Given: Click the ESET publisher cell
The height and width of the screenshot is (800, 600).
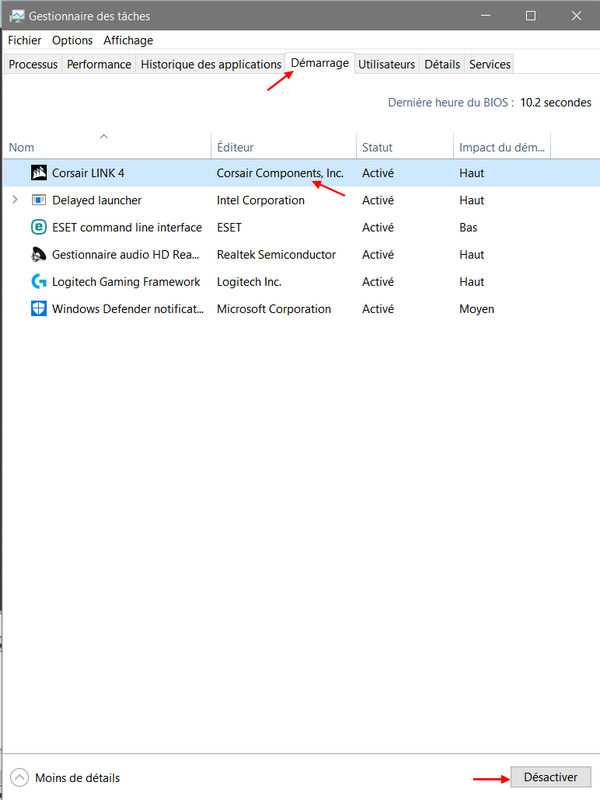Looking at the screenshot, I should click(229, 227).
